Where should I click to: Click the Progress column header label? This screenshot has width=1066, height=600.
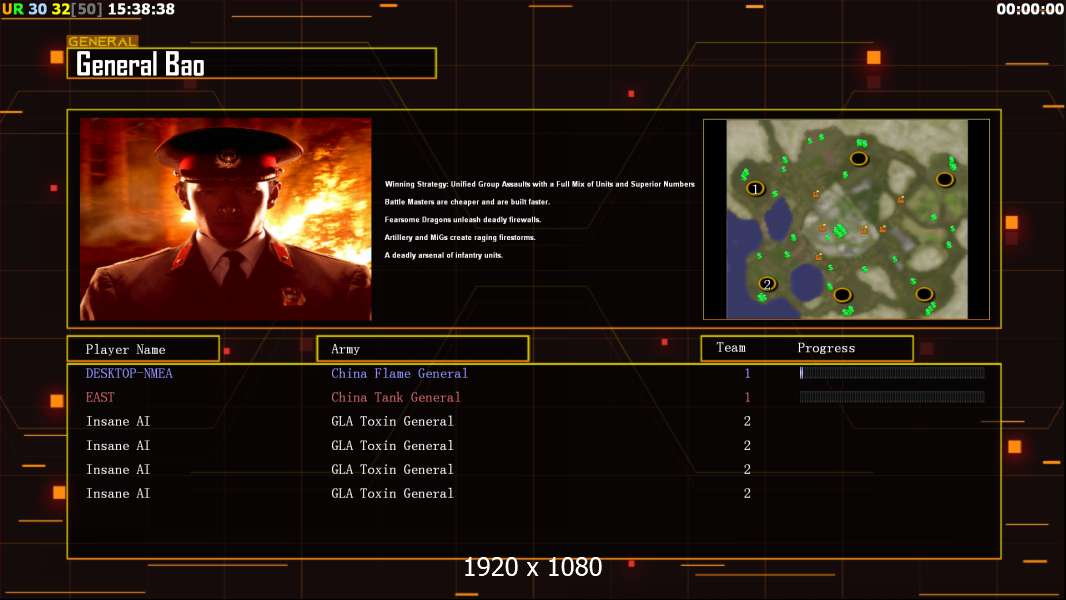coord(826,348)
